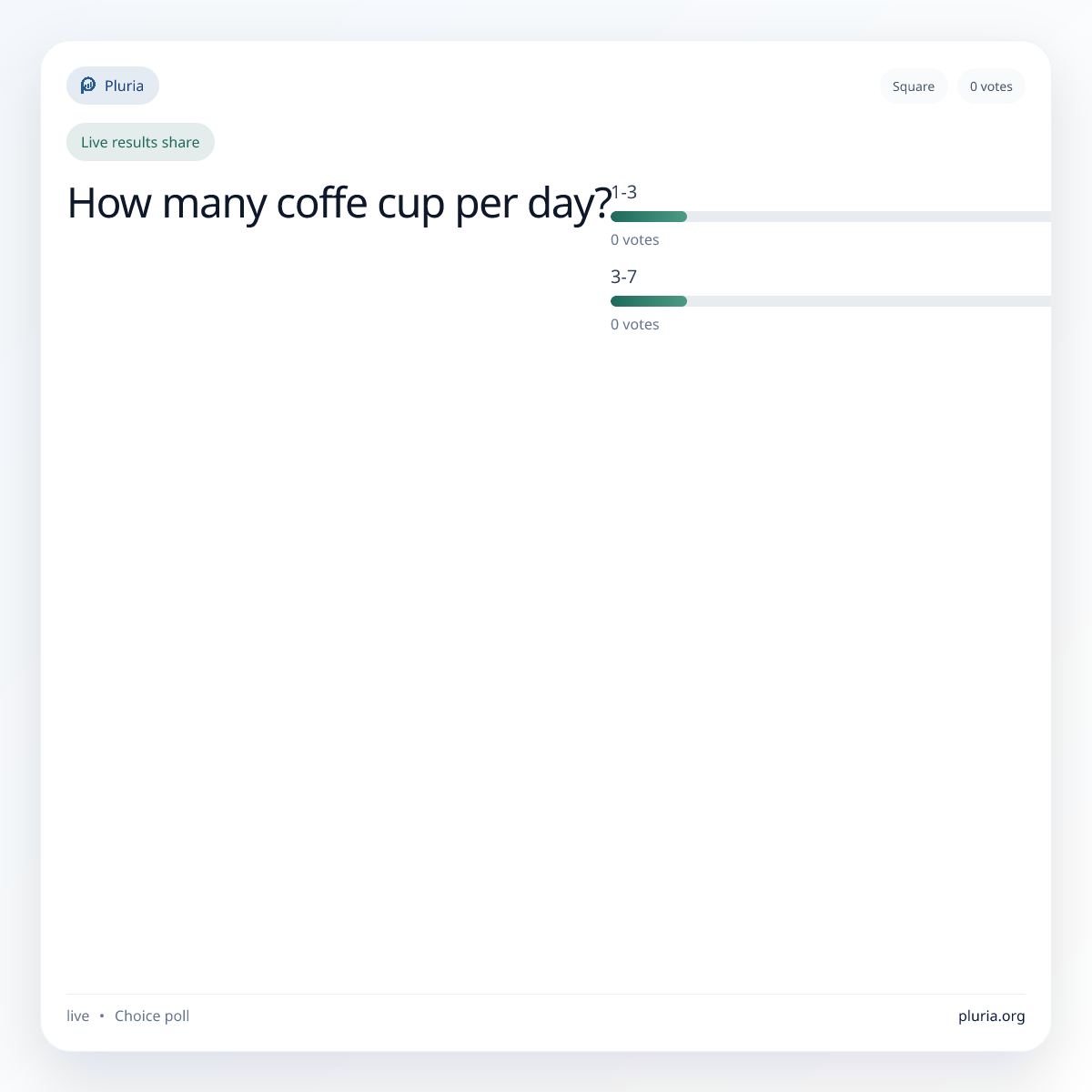
Task: Click the Choice poll label in the footer
Action: click(x=152, y=1016)
